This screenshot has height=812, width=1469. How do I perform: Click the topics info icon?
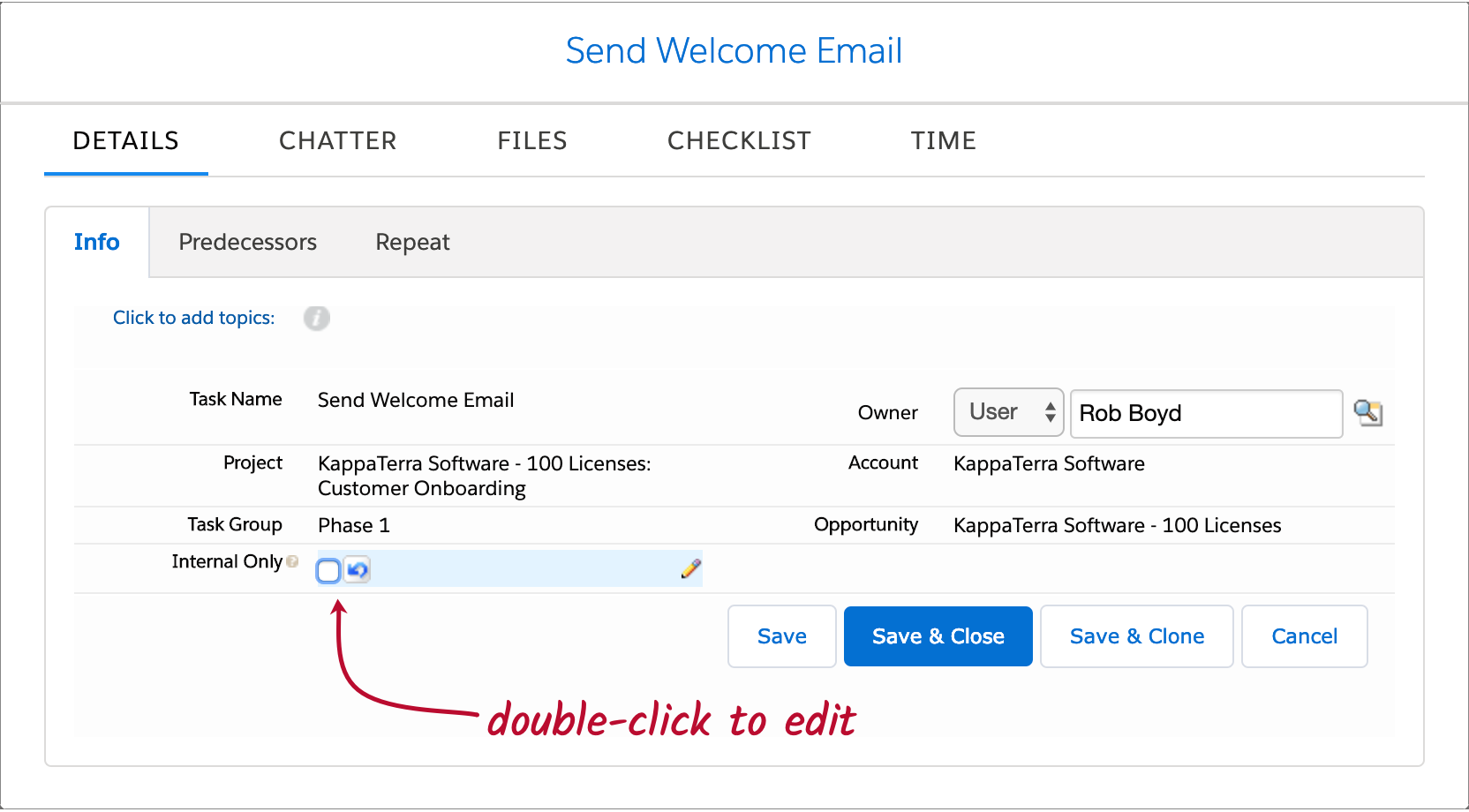pyautogui.click(x=317, y=318)
